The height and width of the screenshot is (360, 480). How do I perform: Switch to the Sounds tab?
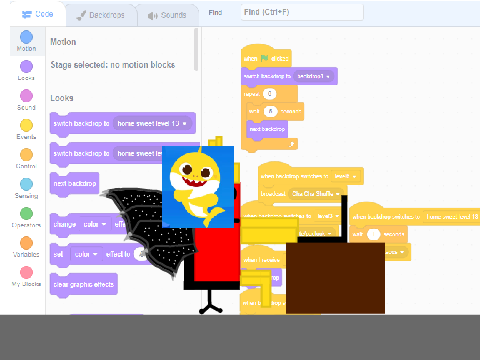167,15
